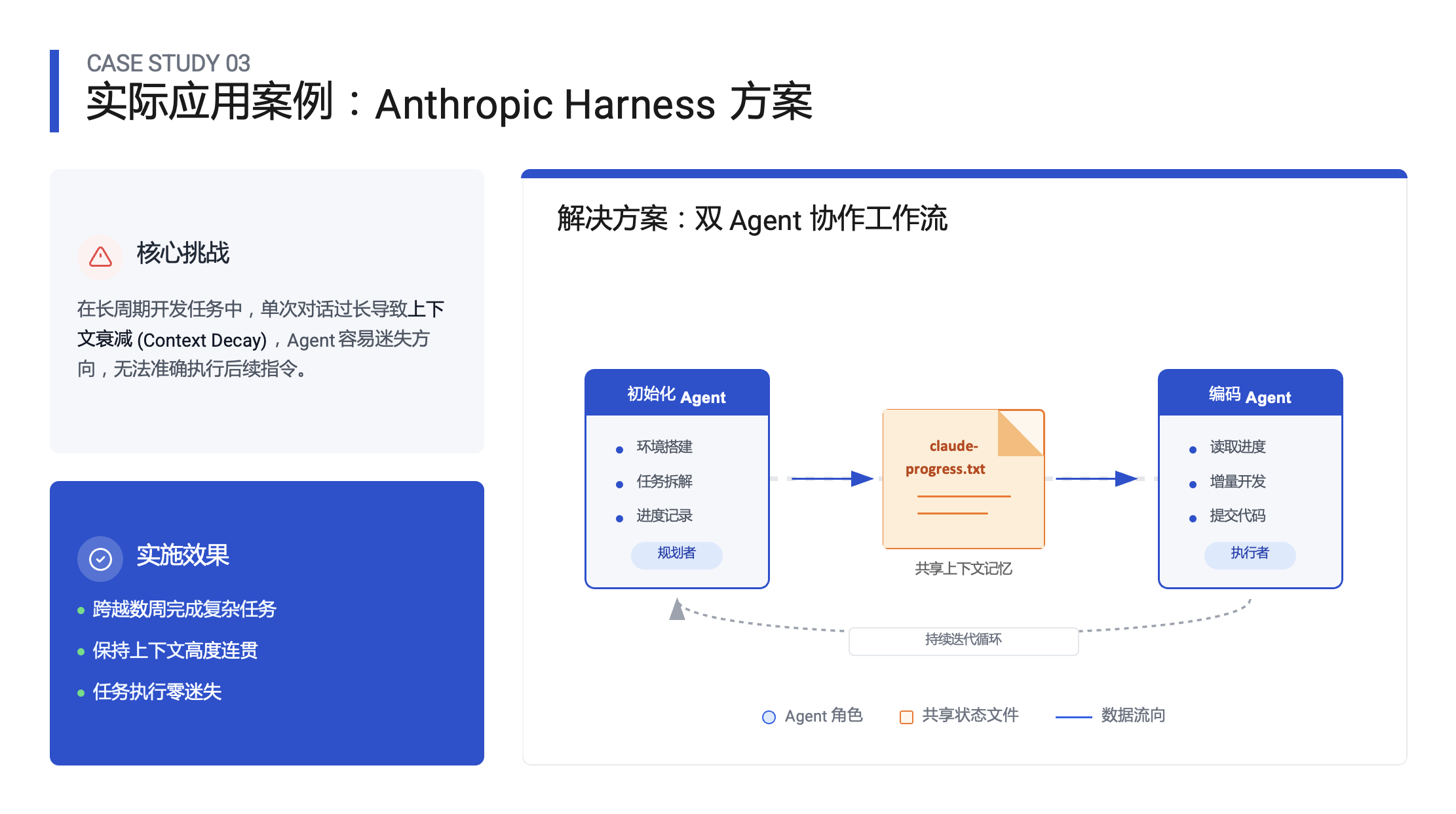The image size is (1456, 814).
Task: Click the blue line 数据流向 legend marker
Action: click(1073, 717)
